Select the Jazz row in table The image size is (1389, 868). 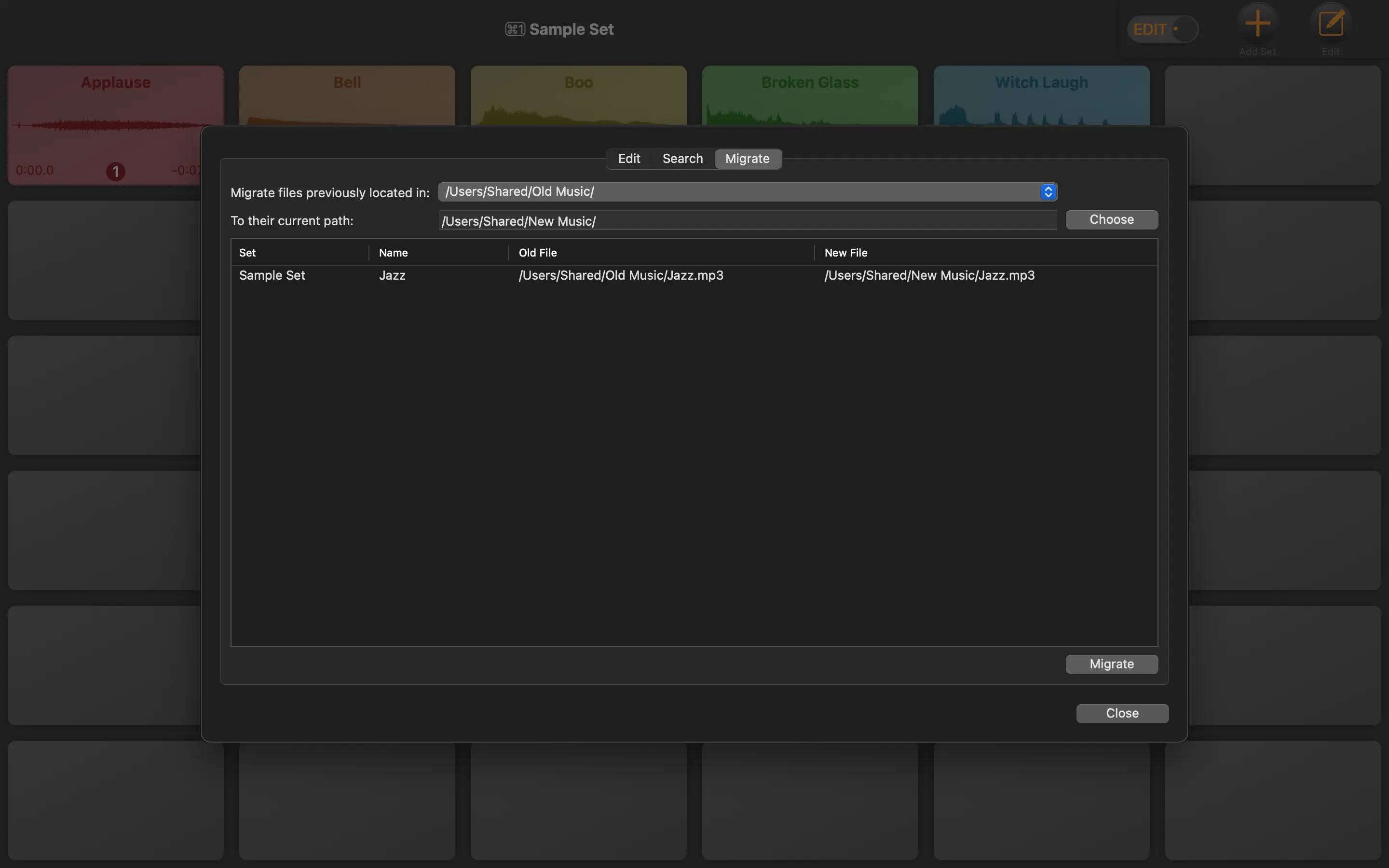click(631, 275)
